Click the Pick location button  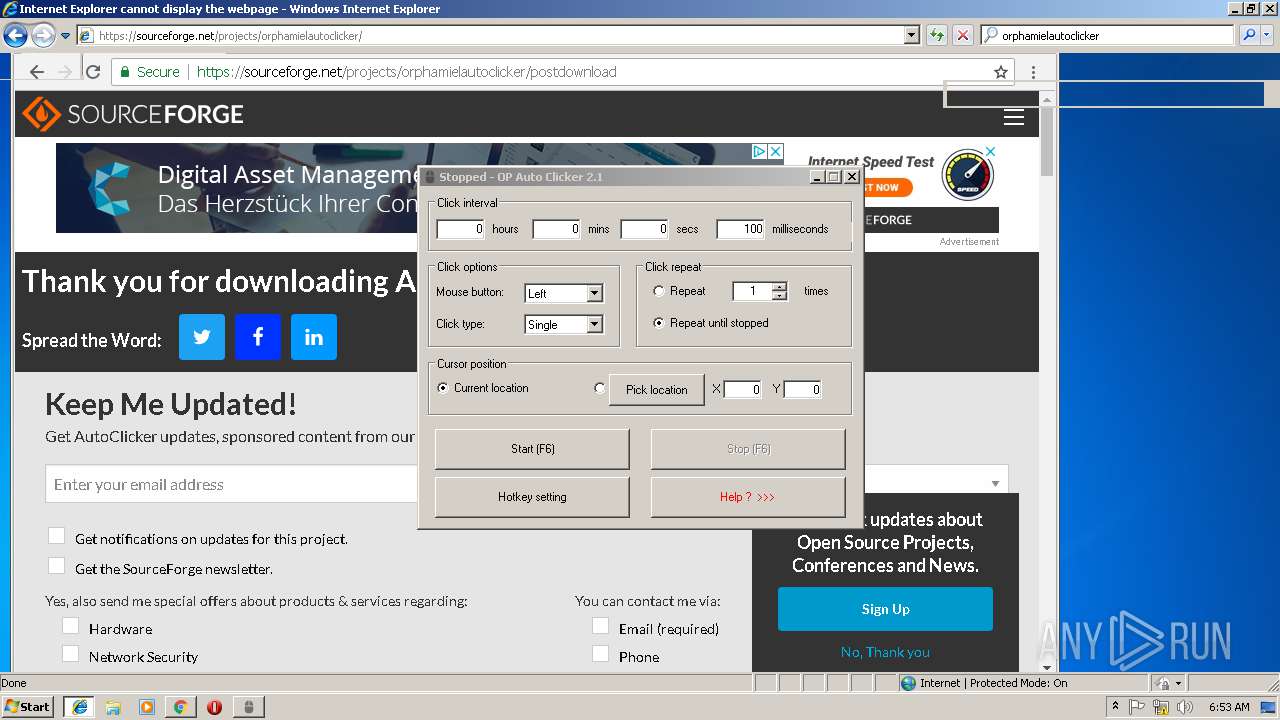pos(656,390)
